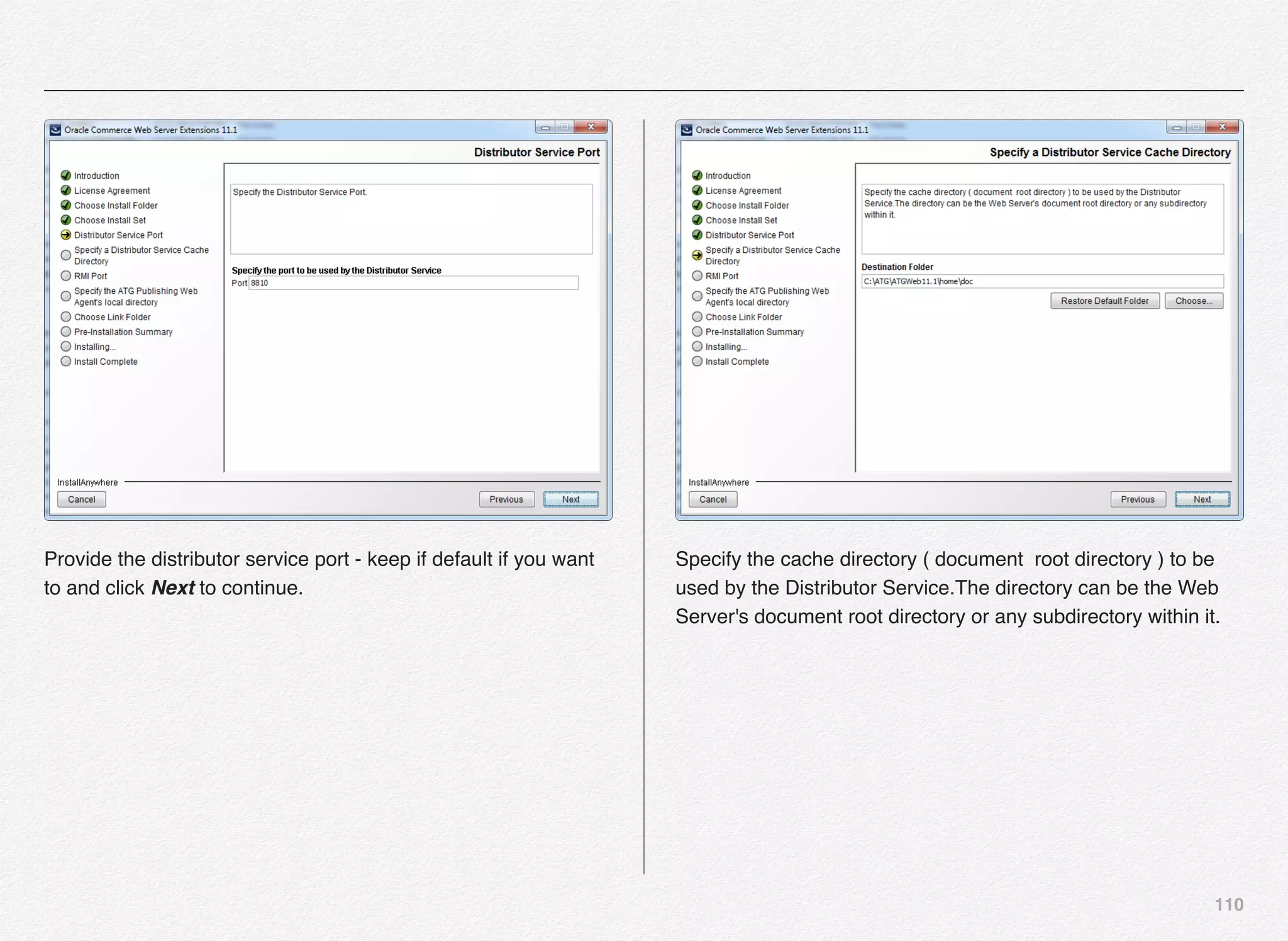
Task: Minimize the Cache Directory window
Action: 1177,128
